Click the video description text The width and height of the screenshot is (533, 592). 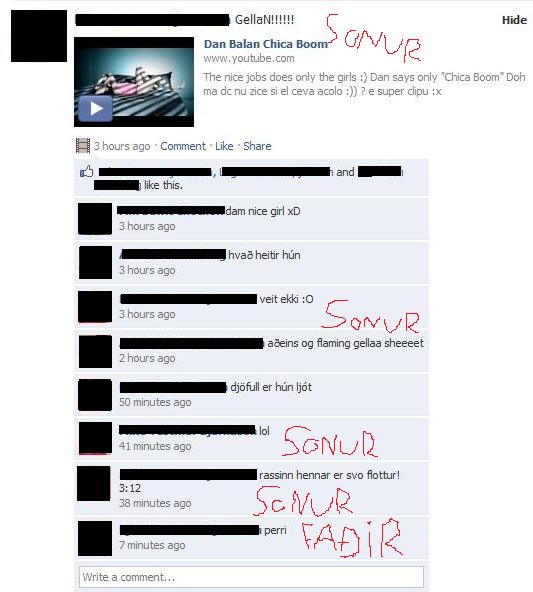coord(364,84)
